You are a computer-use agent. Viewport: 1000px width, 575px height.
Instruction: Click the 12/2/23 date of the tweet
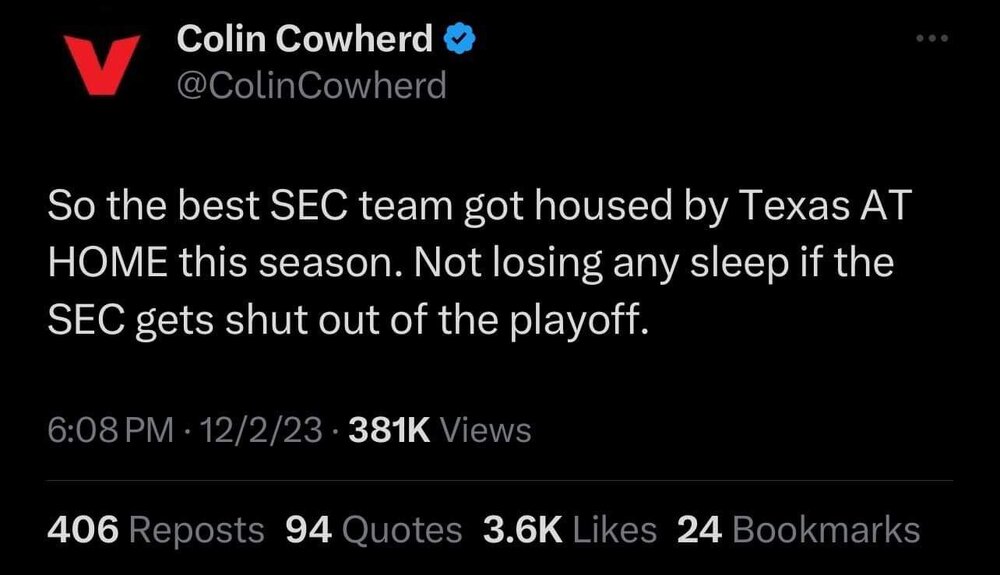pos(261,431)
